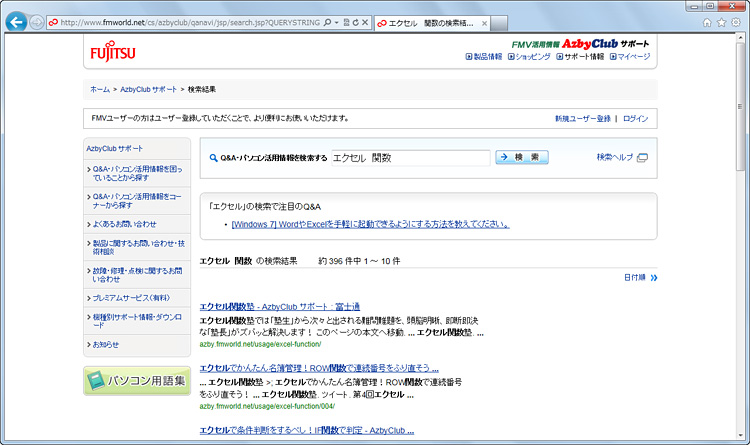The image size is (750, 445).
Task: Click the 日付順 double-chevron icon
Action: (x=654, y=278)
